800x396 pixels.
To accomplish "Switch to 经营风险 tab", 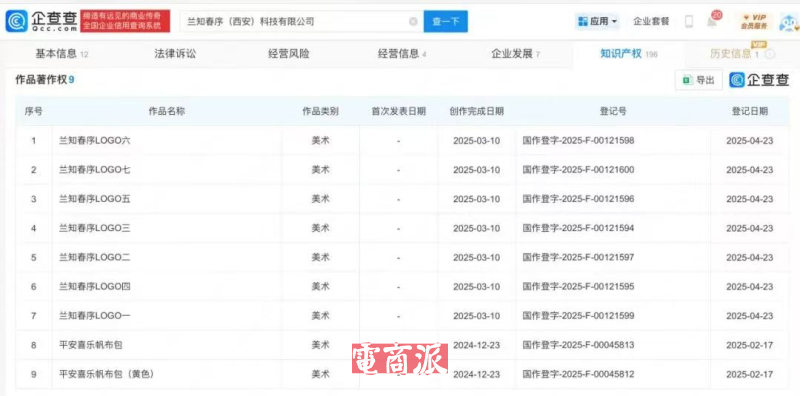I will coord(289,54).
